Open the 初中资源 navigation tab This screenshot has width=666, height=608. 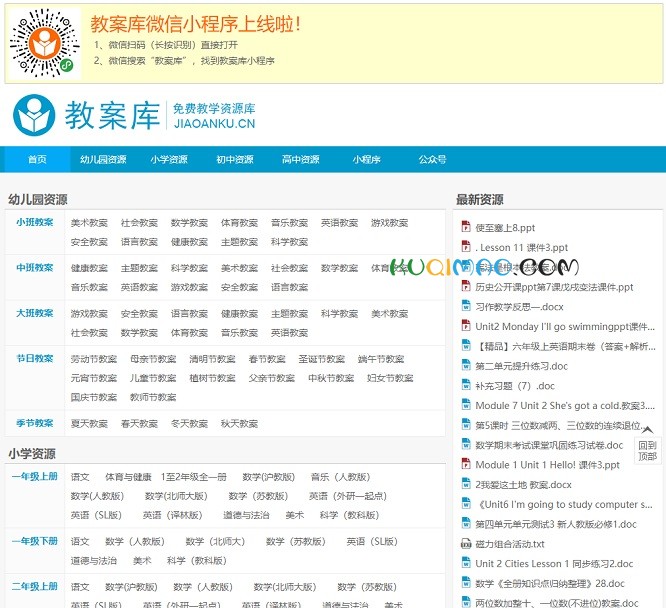[235, 159]
